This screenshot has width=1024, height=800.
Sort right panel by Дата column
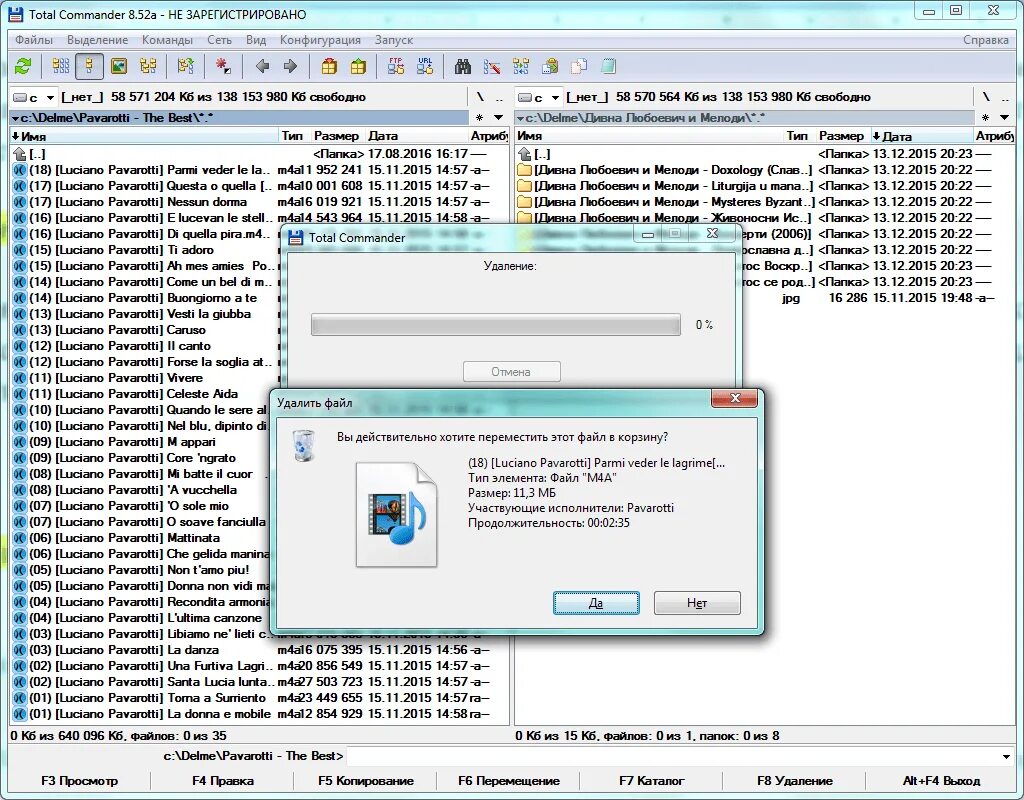921,136
